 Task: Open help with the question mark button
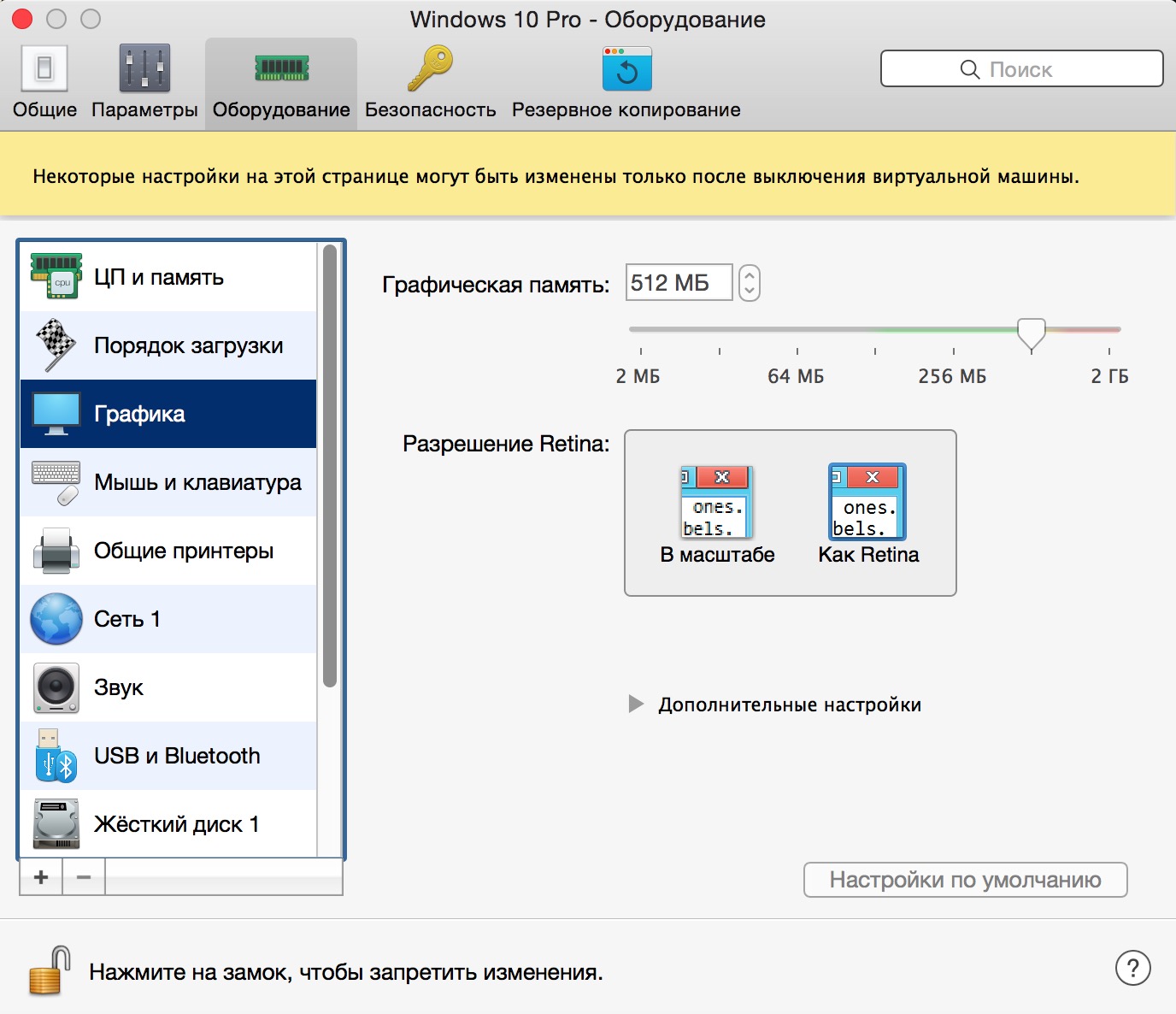pos(1132,969)
